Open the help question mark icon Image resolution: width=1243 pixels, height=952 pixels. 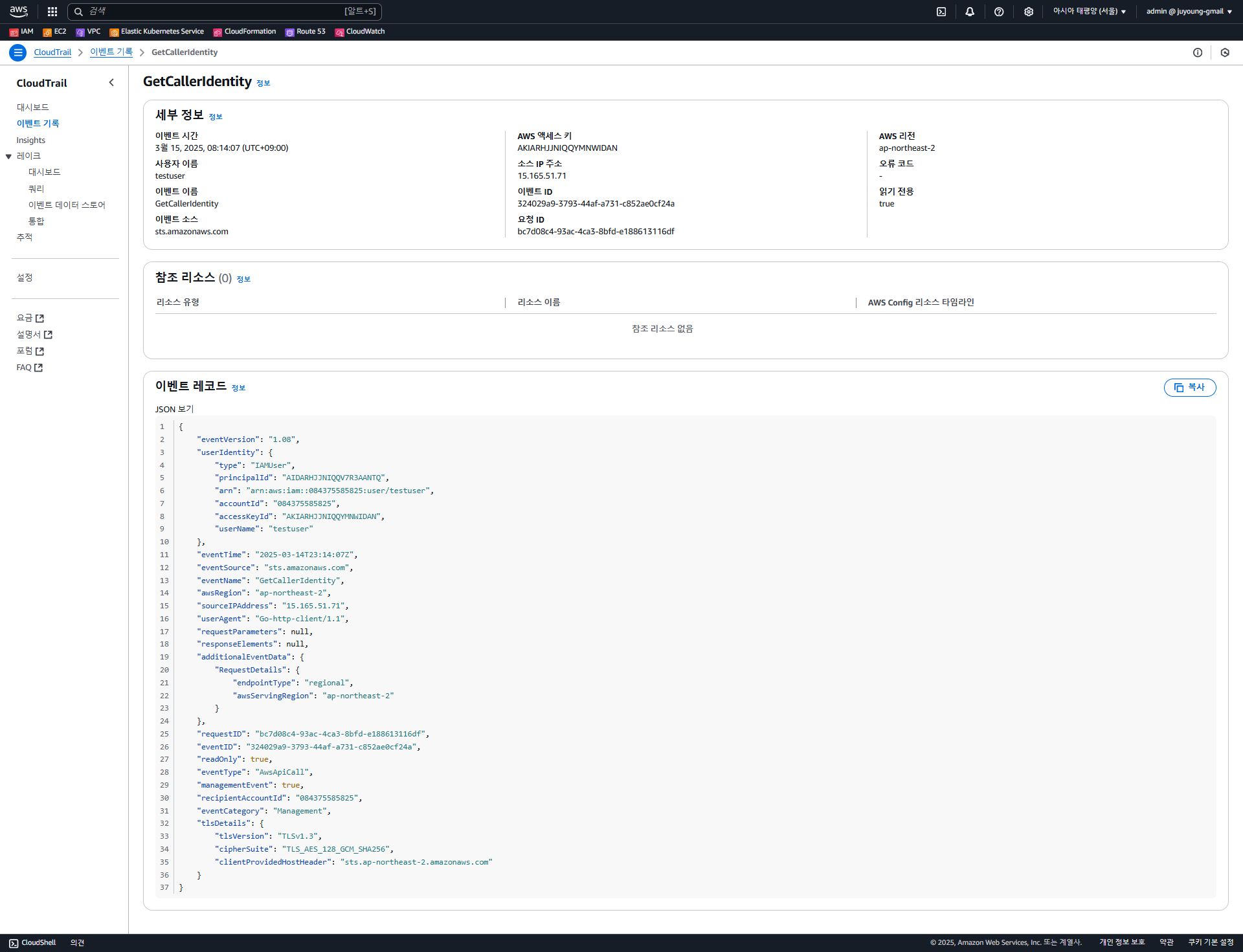999,12
